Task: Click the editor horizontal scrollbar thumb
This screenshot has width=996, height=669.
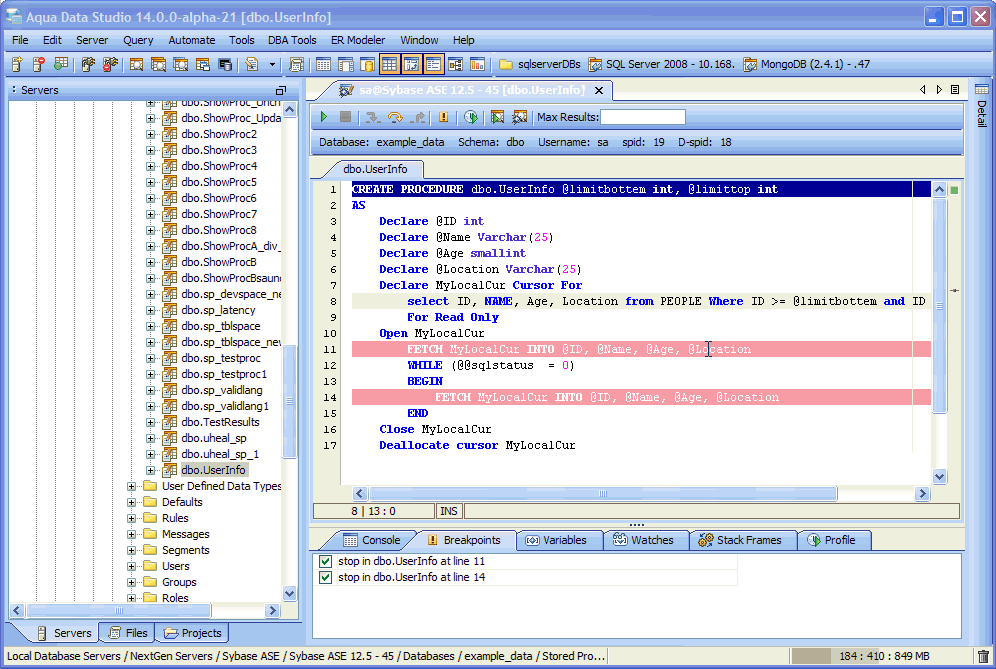Action: tap(600, 493)
